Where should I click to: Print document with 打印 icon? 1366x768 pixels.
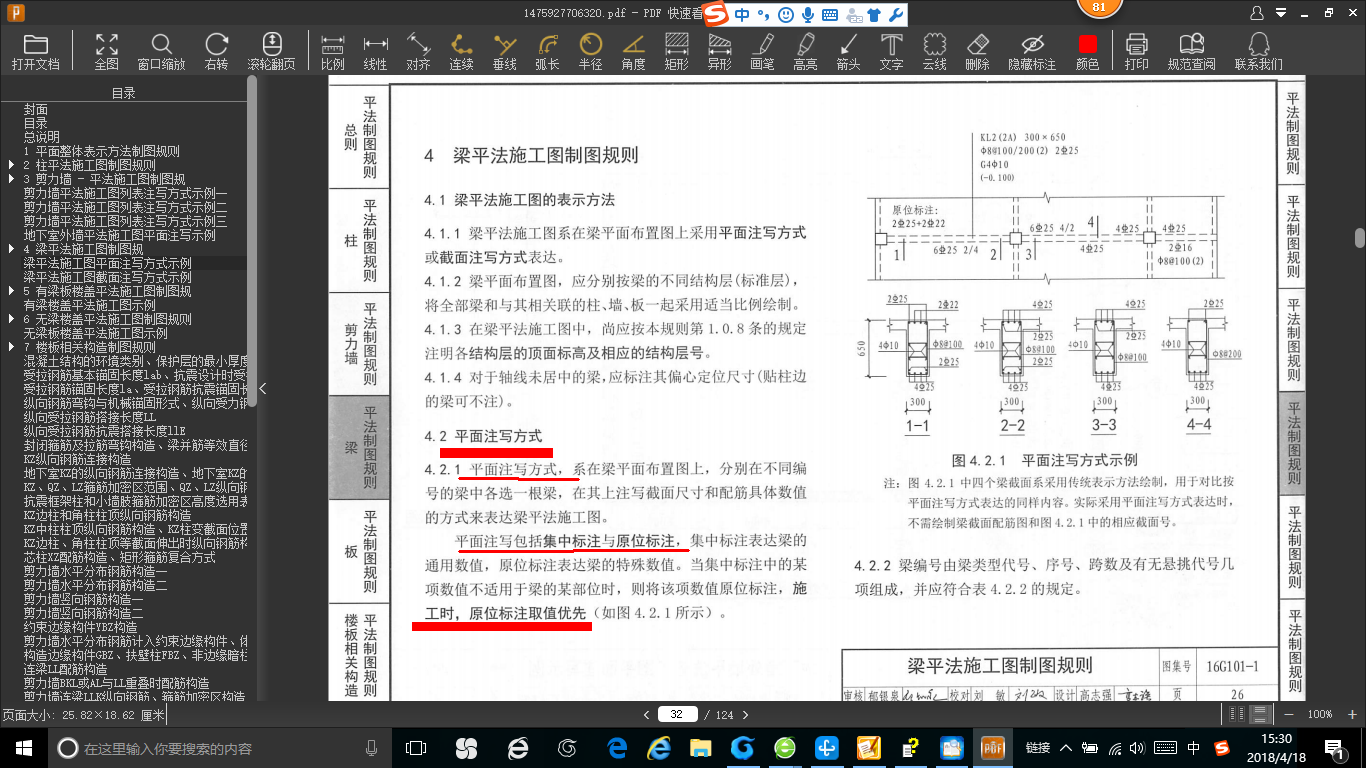1136,52
